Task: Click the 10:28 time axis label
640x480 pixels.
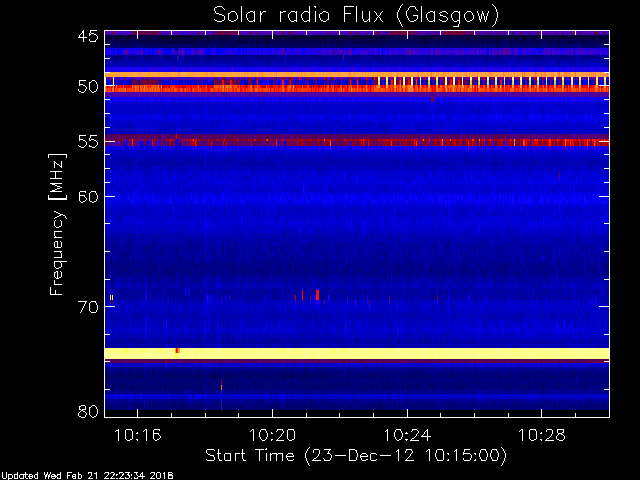Action: pos(542,435)
